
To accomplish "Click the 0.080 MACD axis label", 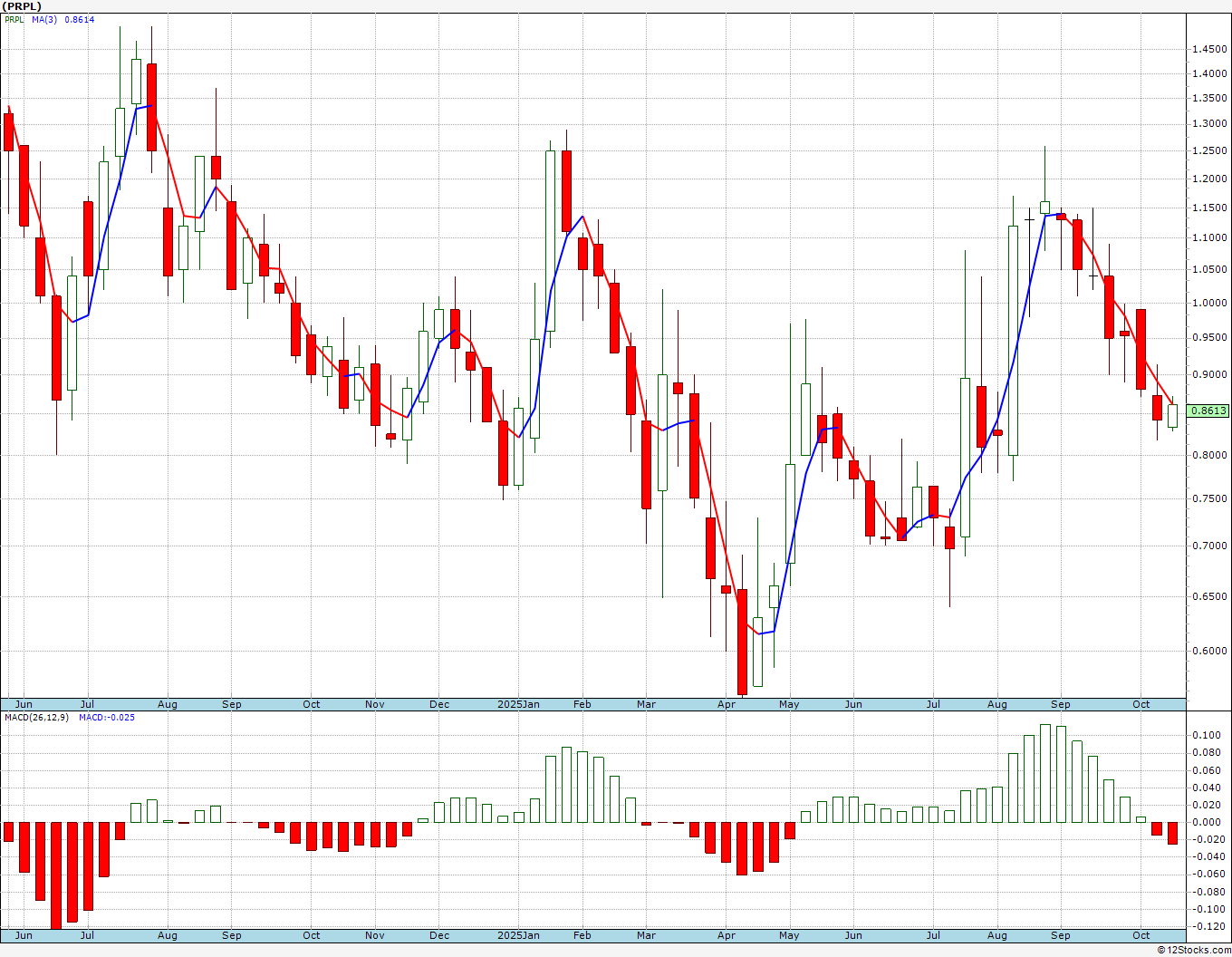I will point(1206,752).
